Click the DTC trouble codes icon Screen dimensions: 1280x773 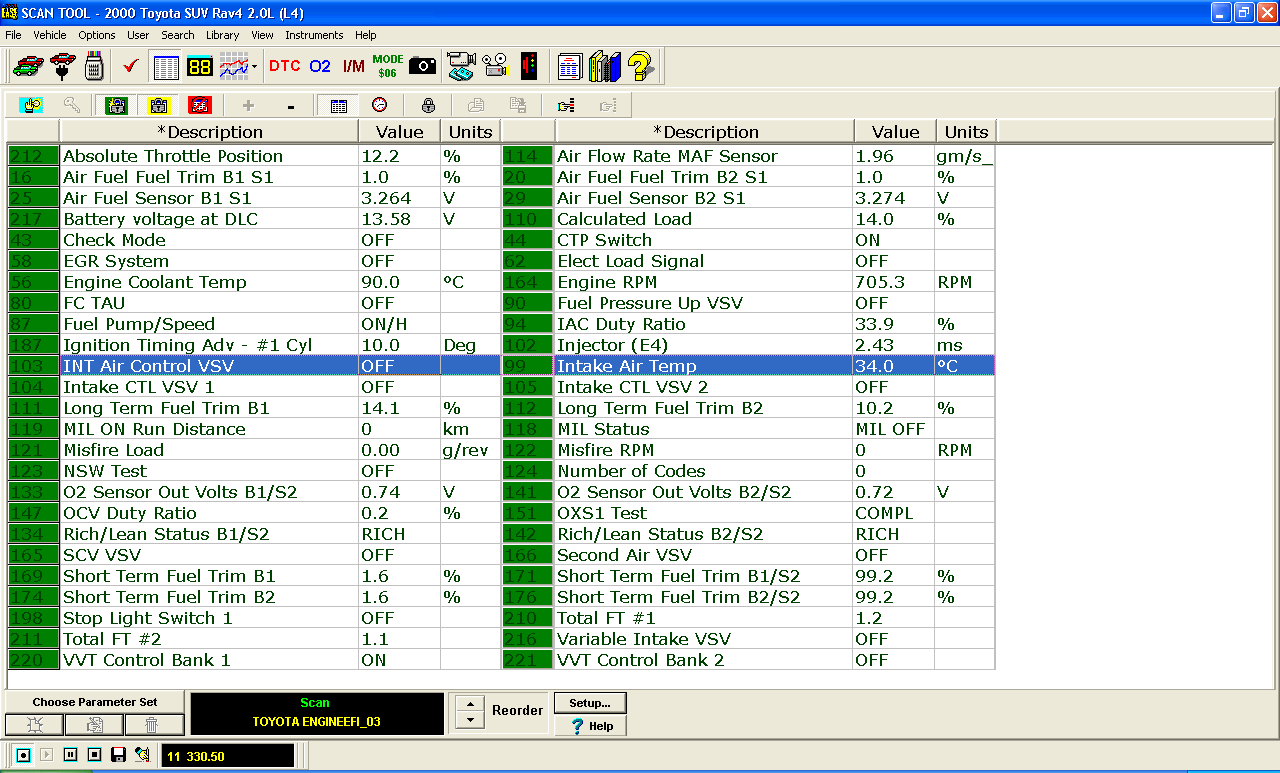tap(284, 66)
